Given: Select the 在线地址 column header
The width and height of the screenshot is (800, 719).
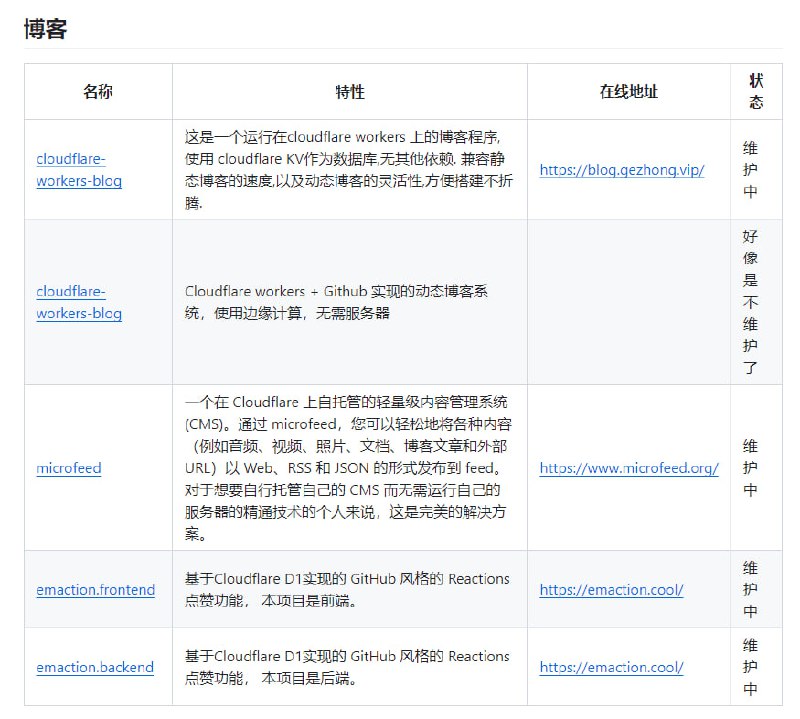Looking at the screenshot, I should point(629,91).
